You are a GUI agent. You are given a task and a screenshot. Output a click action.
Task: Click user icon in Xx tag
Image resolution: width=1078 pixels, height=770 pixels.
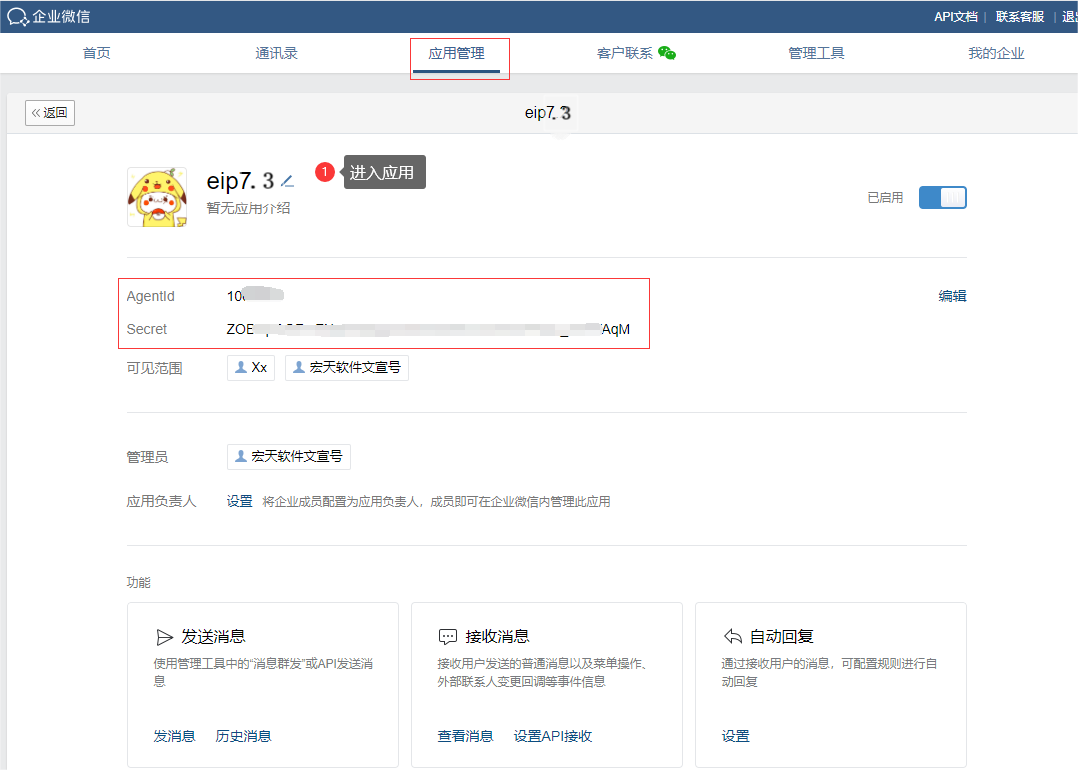click(241, 368)
